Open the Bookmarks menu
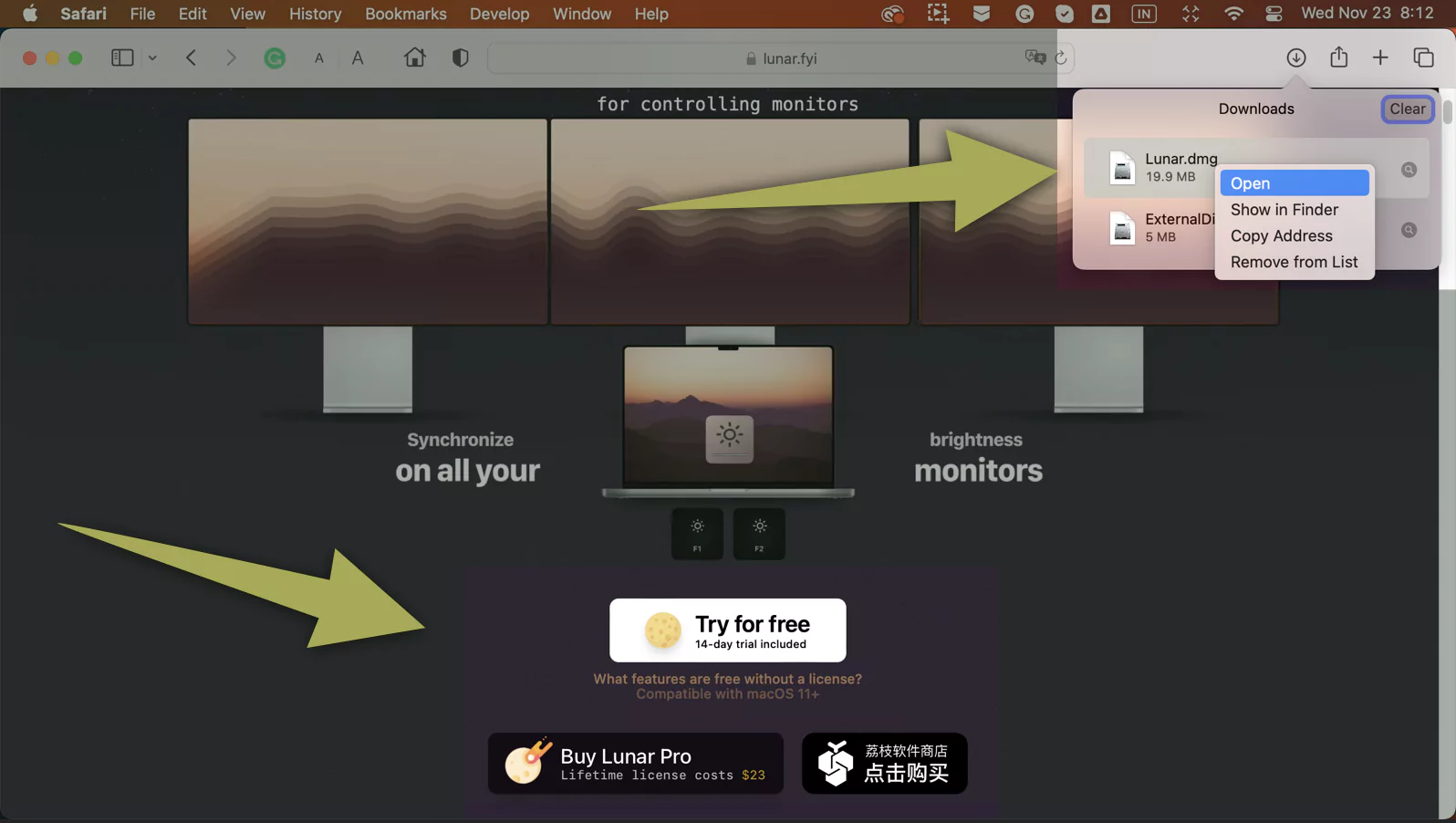Viewport: 1456px width, 823px height. pos(406,14)
